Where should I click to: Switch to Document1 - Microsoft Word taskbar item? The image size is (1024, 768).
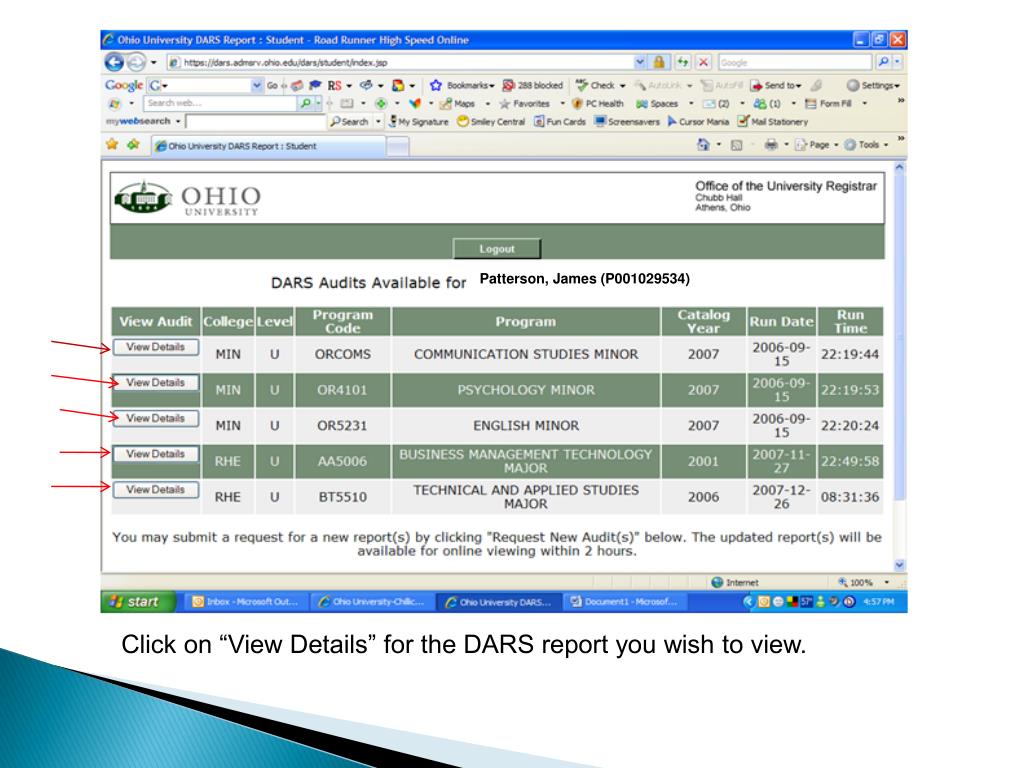[x=626, y=601]
